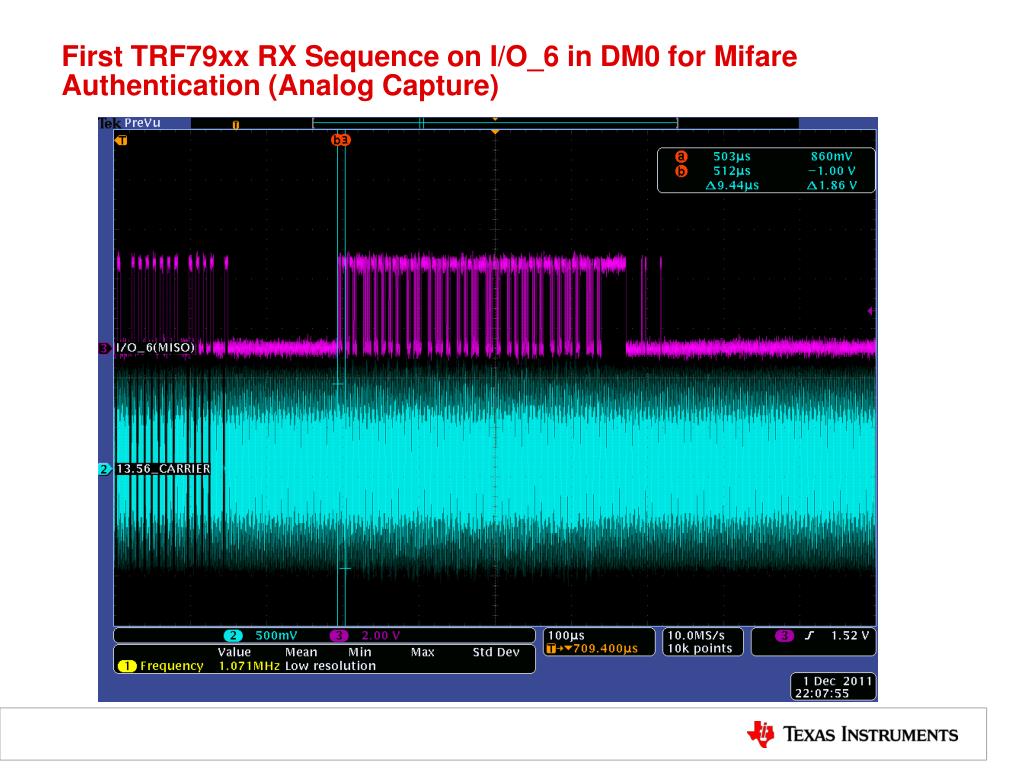Select the cursor 'a' badge in the readout

pyautogui.click(x=681, y=157)
